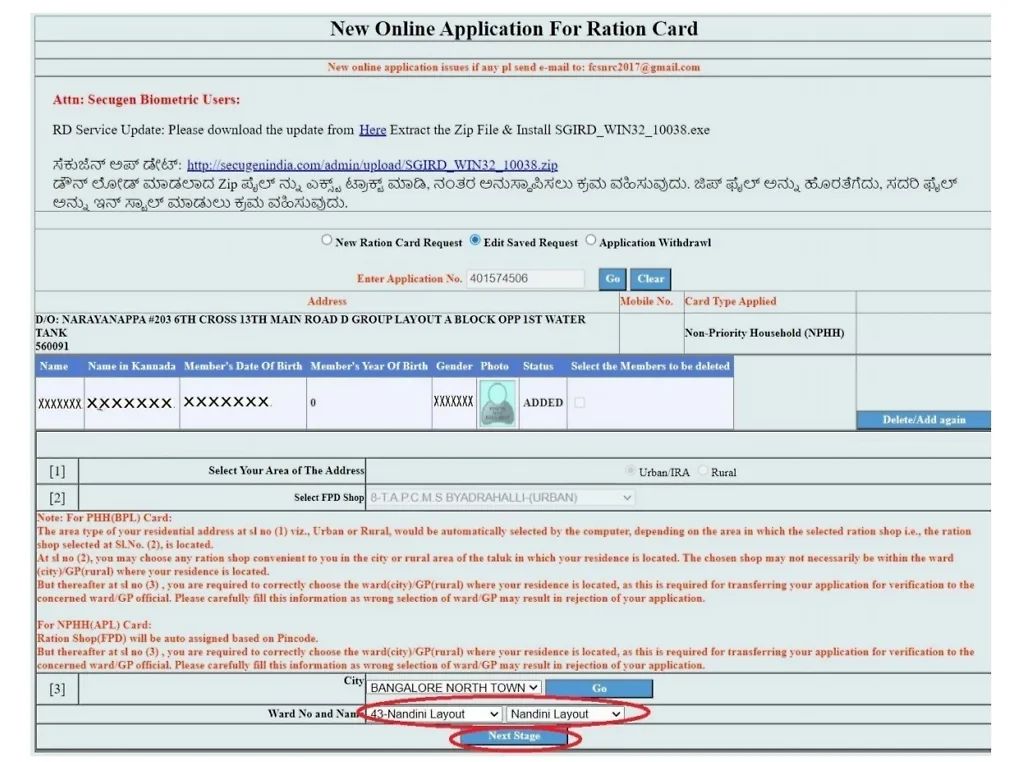
Task: Click the 'Enter Application No.' label
Action: pos(409,279)
